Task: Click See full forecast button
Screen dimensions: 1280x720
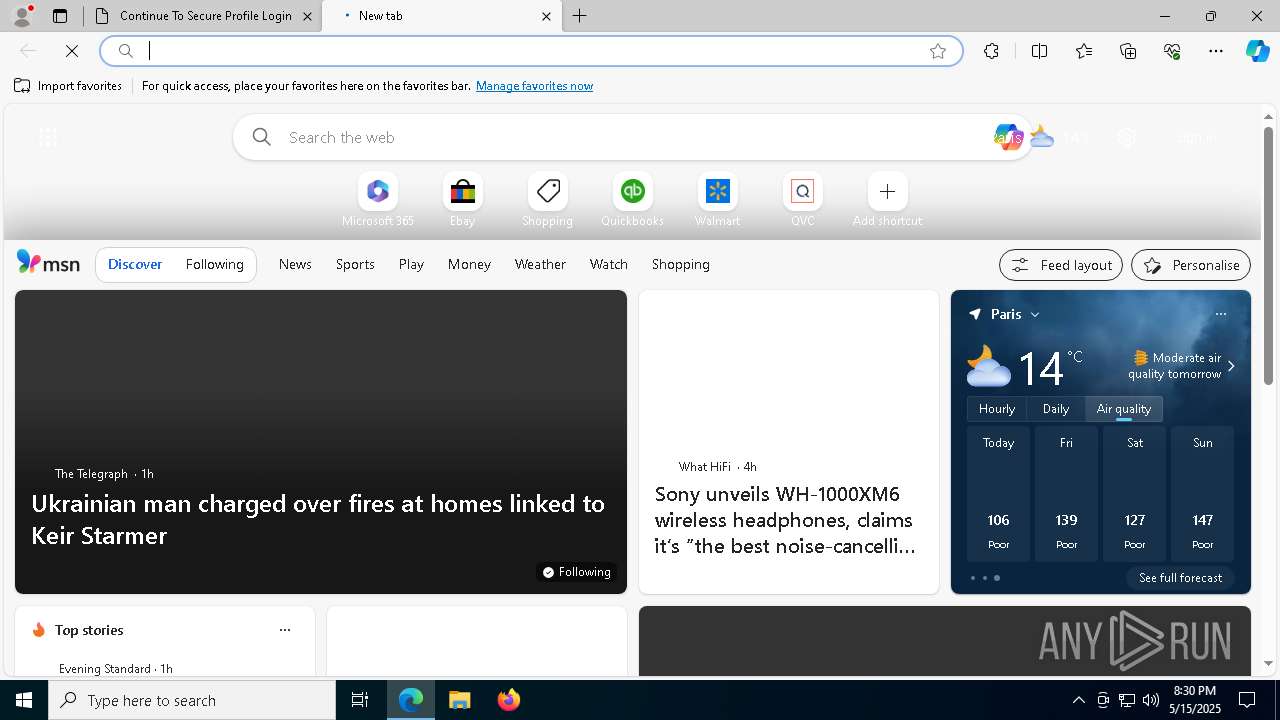Action: pyautogui.click(x=1180, y=578)
